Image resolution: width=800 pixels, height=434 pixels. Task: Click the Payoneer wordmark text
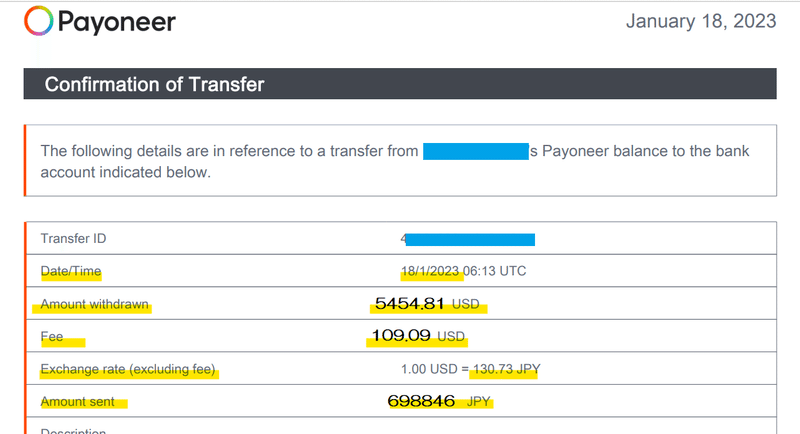tap(117, 22)
